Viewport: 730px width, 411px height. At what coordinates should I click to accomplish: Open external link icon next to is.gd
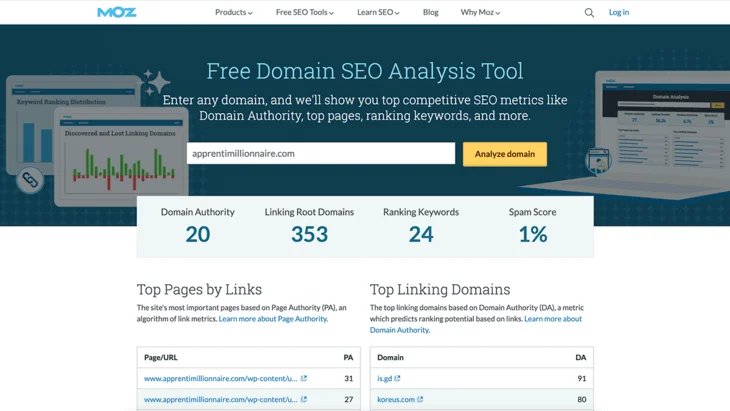(x=397, y=378)
